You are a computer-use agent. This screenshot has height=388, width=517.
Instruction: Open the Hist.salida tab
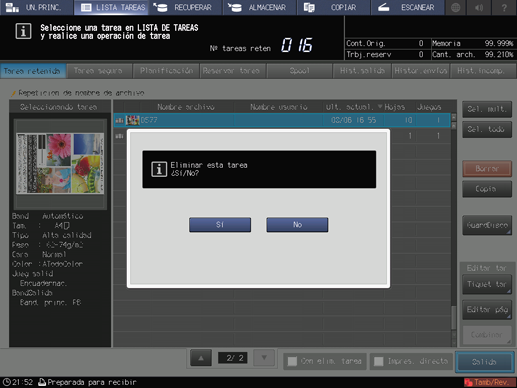pos(362,71)
